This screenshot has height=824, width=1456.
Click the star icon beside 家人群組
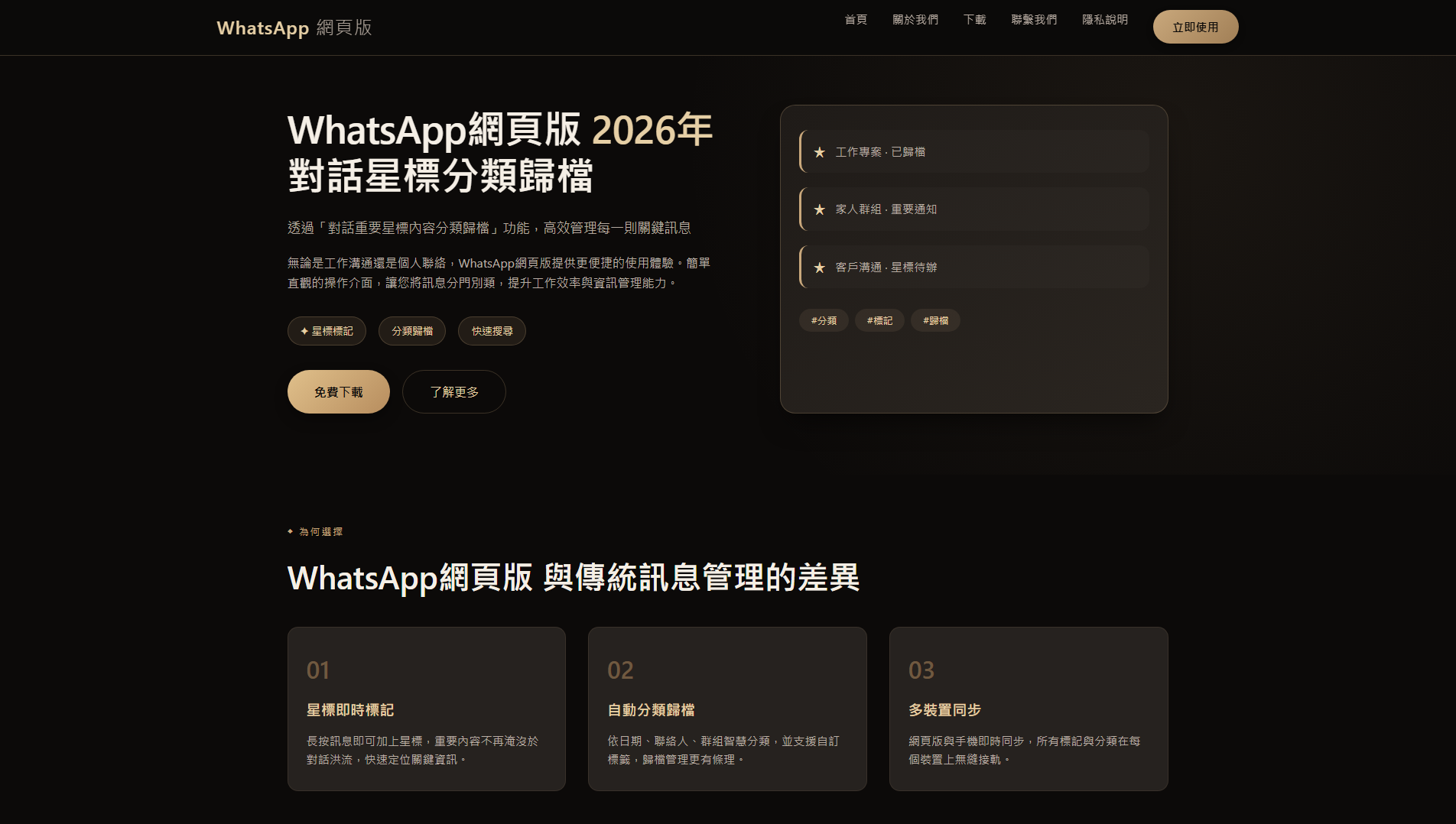pyautogui.click(x=820, y=209)
